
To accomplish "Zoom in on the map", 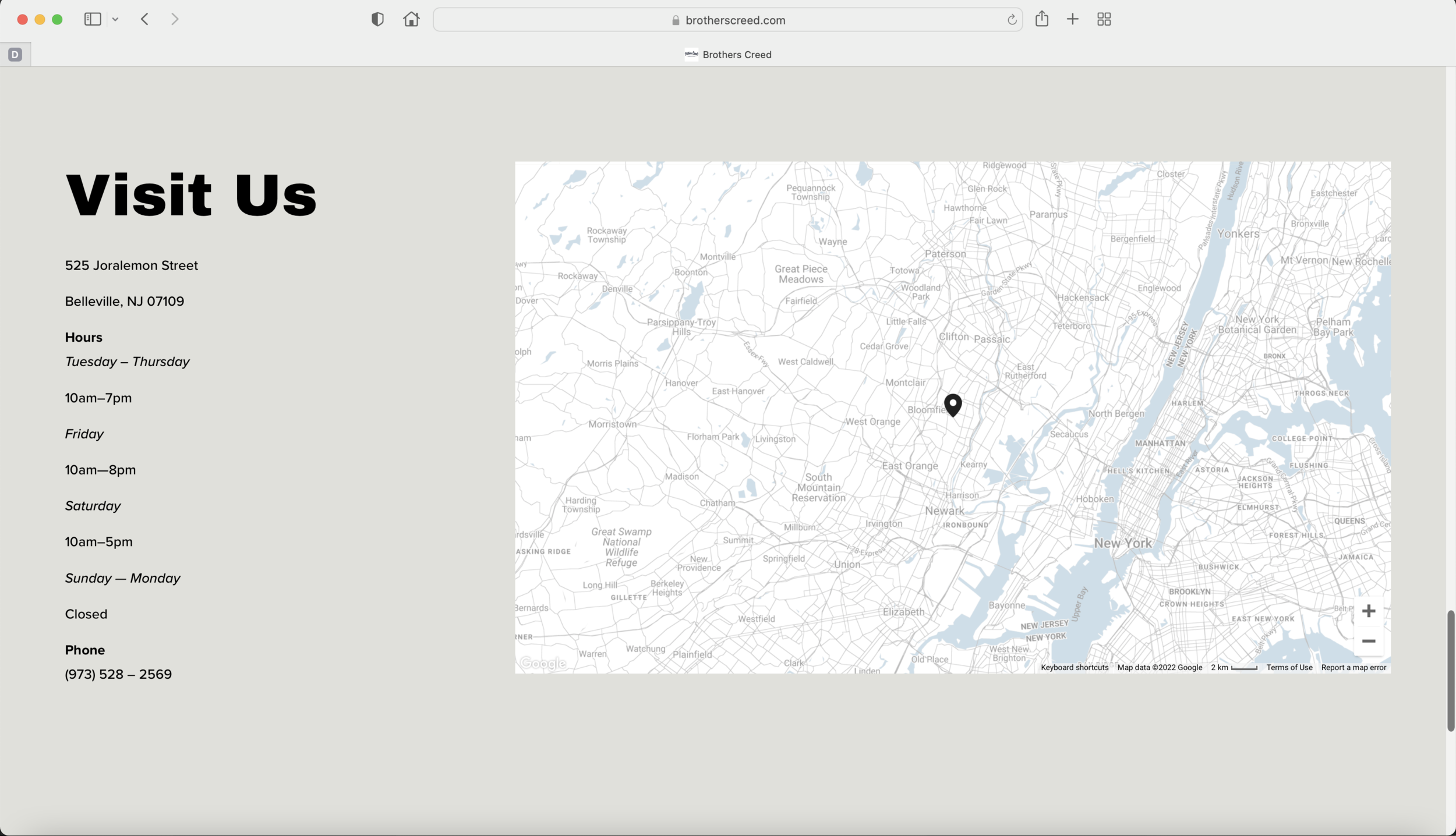I will pos(1369,611).
